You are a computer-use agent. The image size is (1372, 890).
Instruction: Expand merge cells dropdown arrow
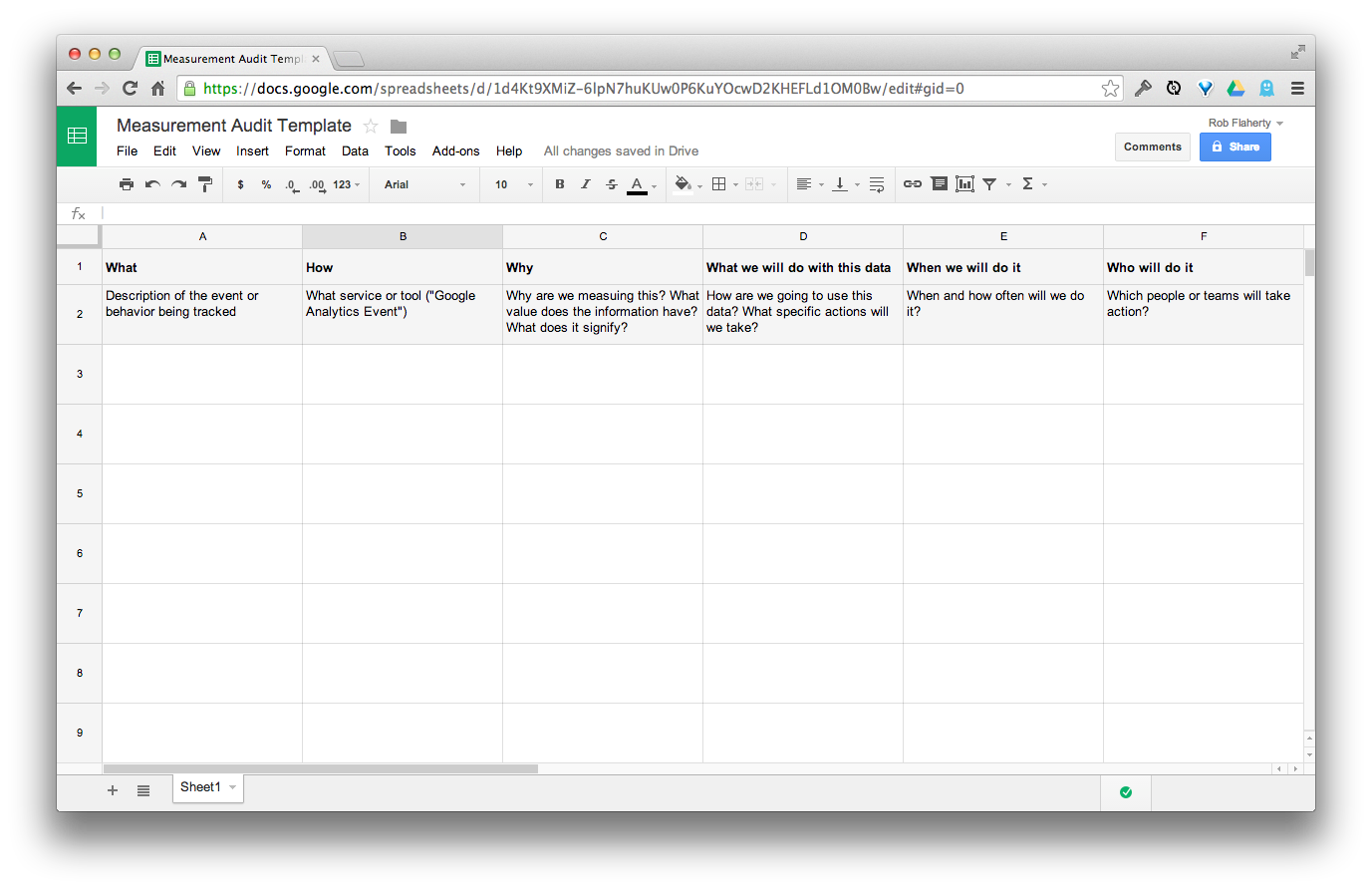pos(773,185)
